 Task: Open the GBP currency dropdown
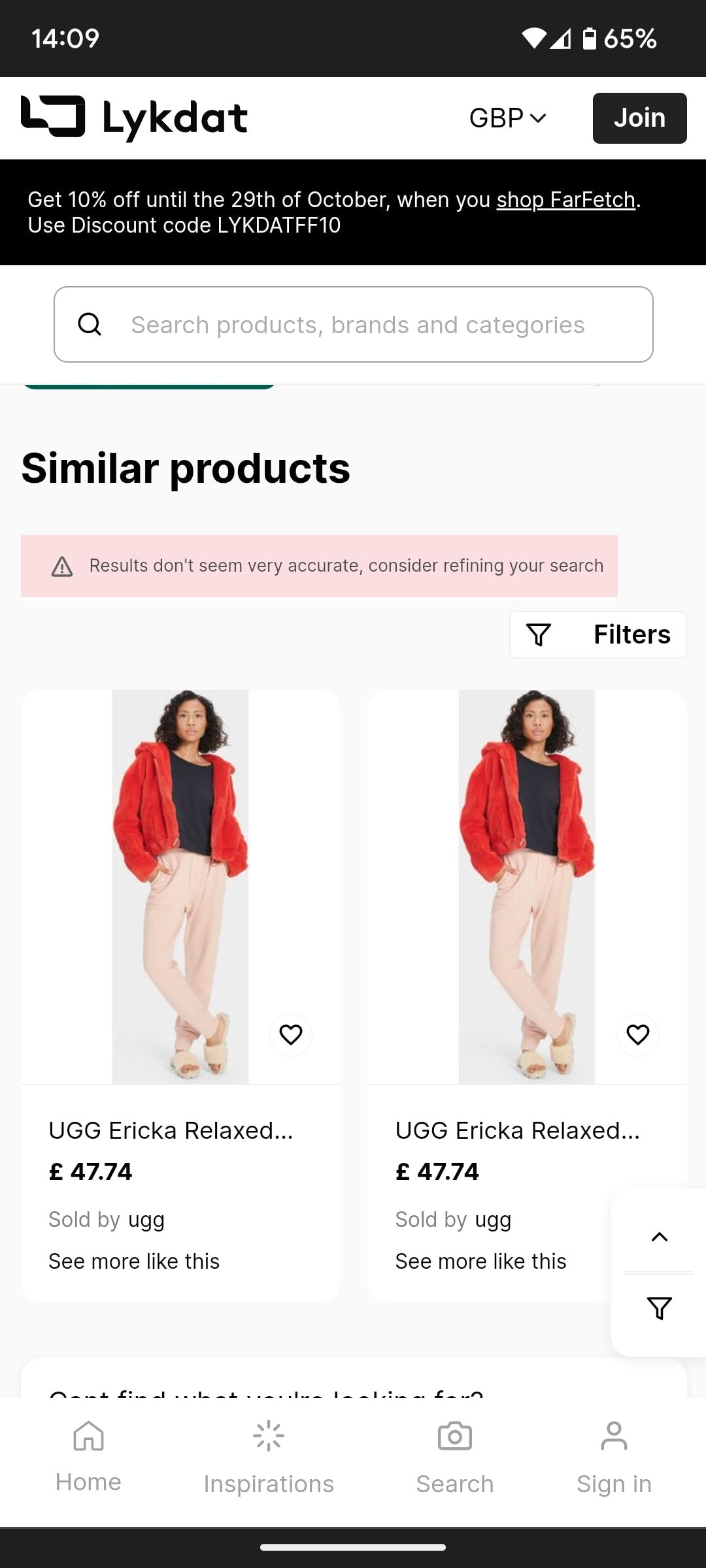(x=507, y=118)
